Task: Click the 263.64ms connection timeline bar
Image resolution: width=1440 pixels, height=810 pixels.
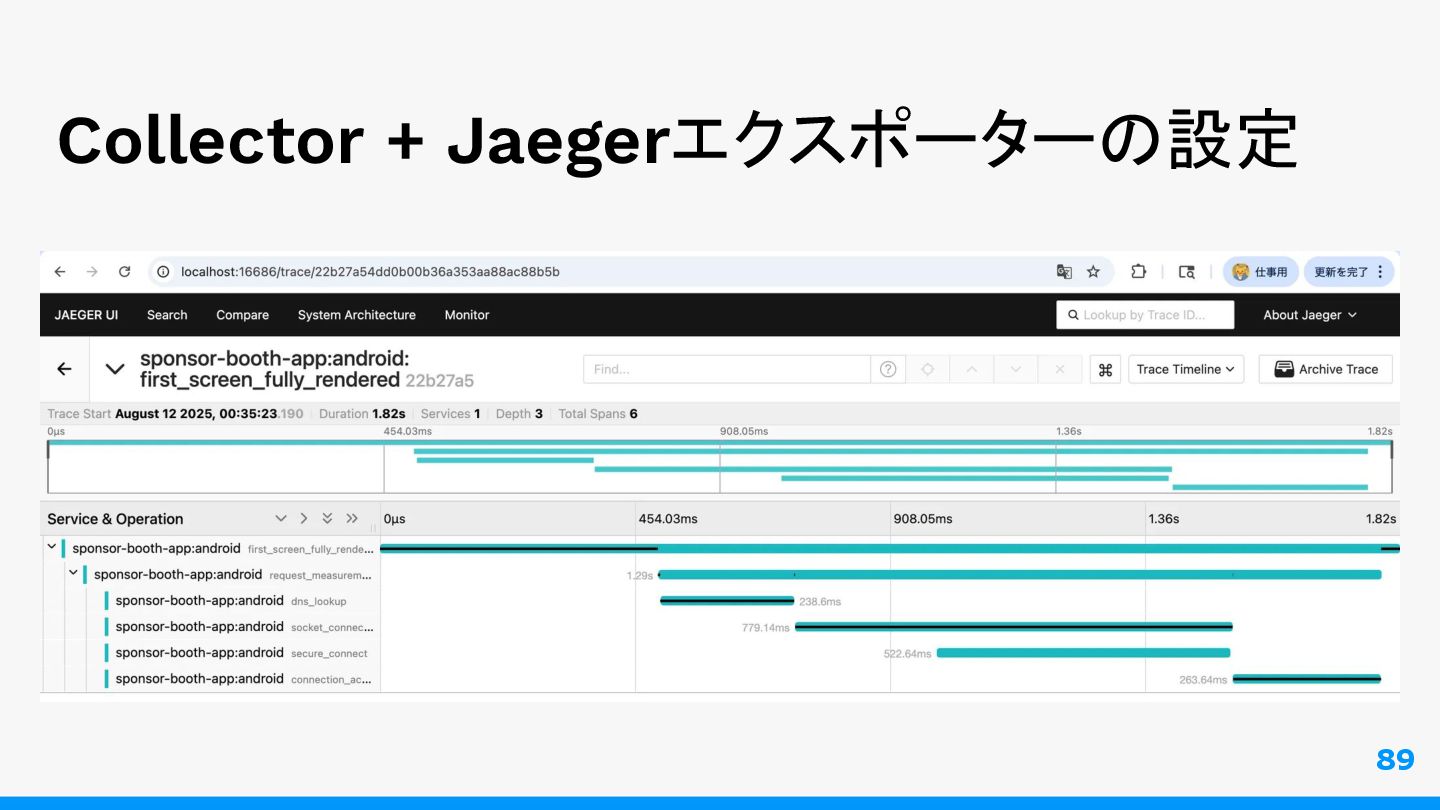Action: (1307, 679)
